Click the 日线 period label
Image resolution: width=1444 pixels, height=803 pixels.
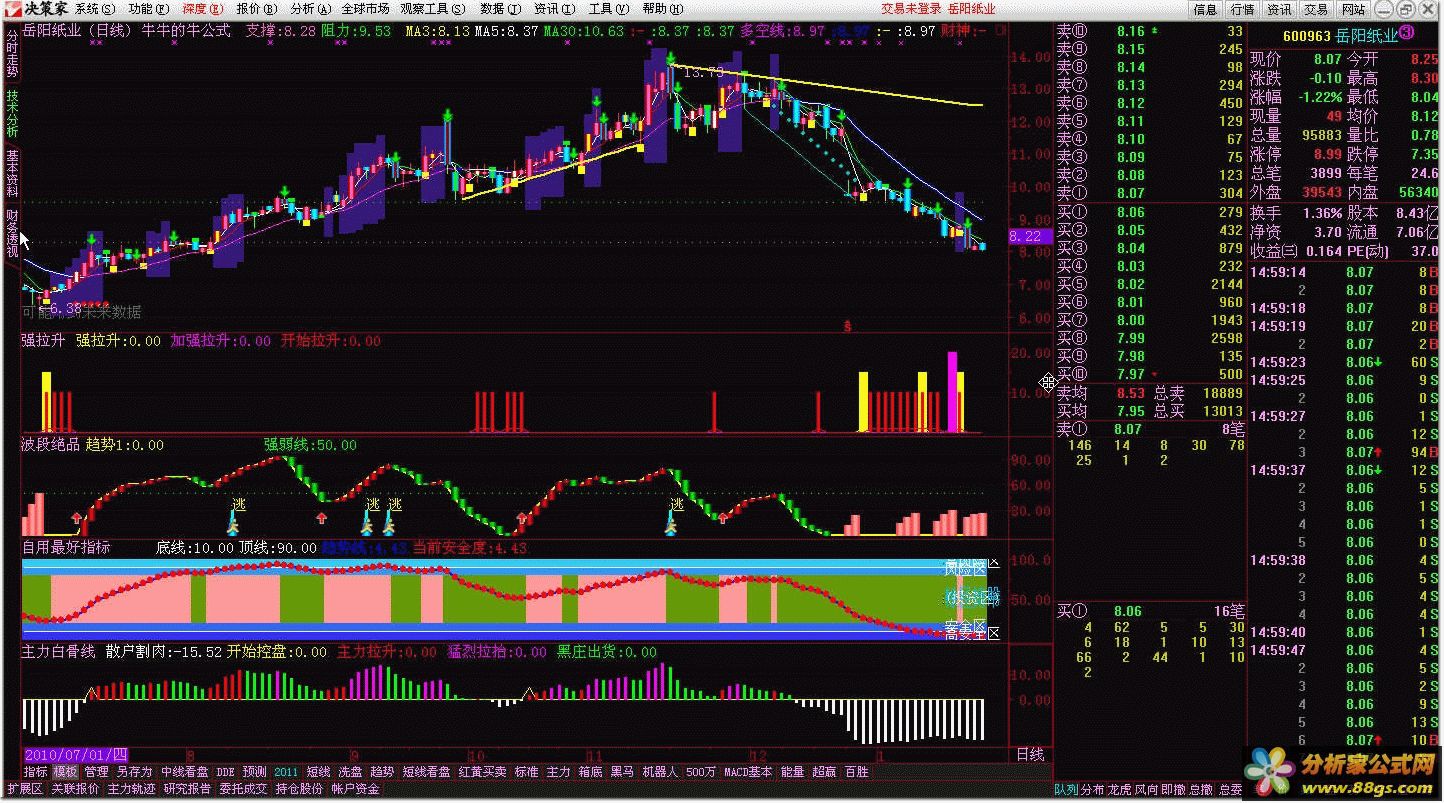(1030, 754)
